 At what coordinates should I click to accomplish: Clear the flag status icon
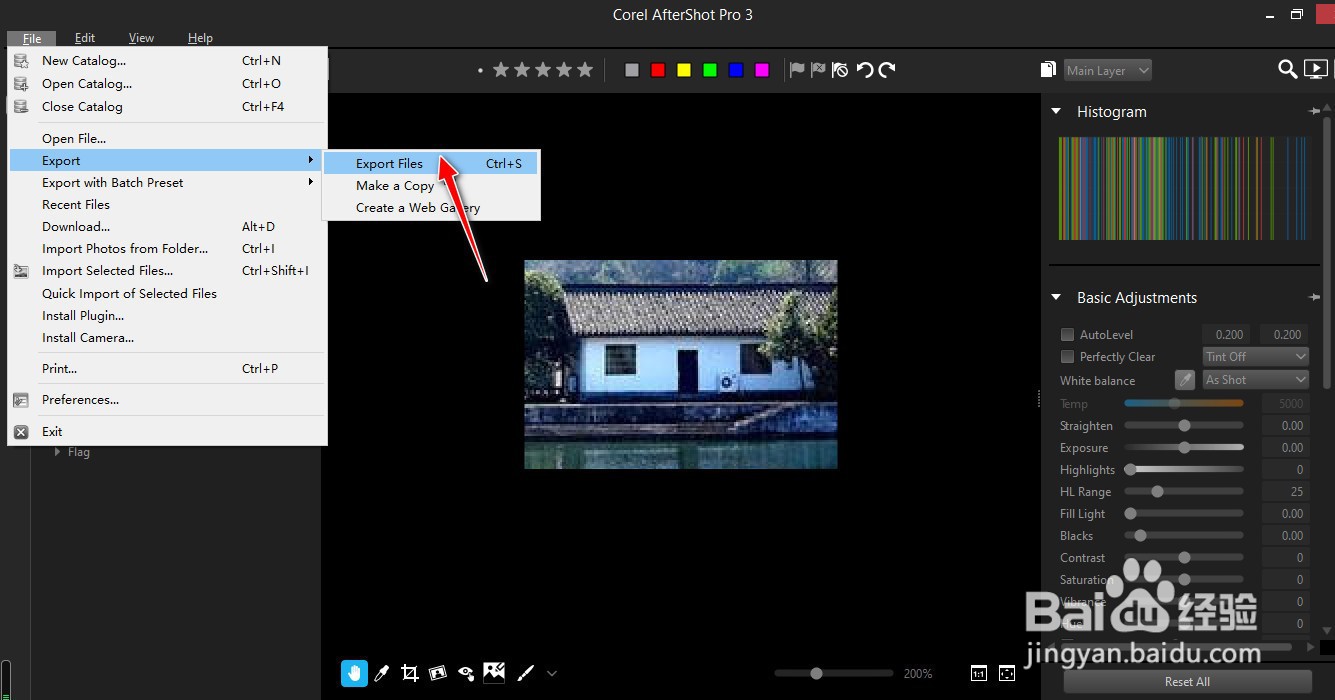coord(840,69)
